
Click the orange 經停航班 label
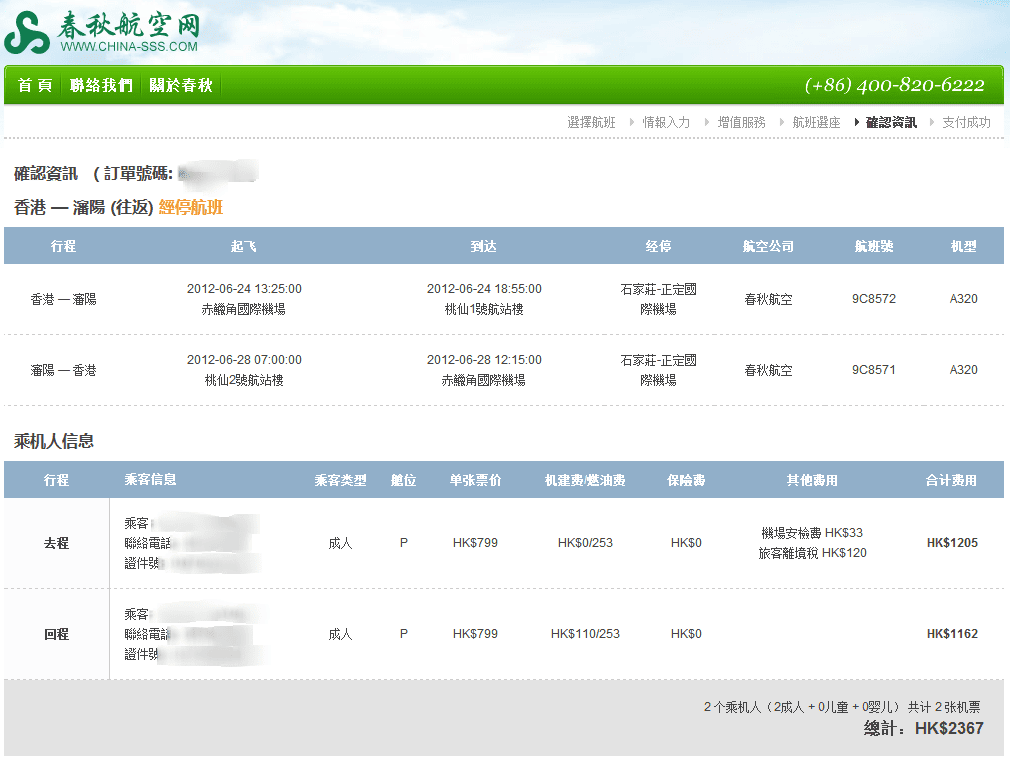pyautogui.click(x=191, y=208)
